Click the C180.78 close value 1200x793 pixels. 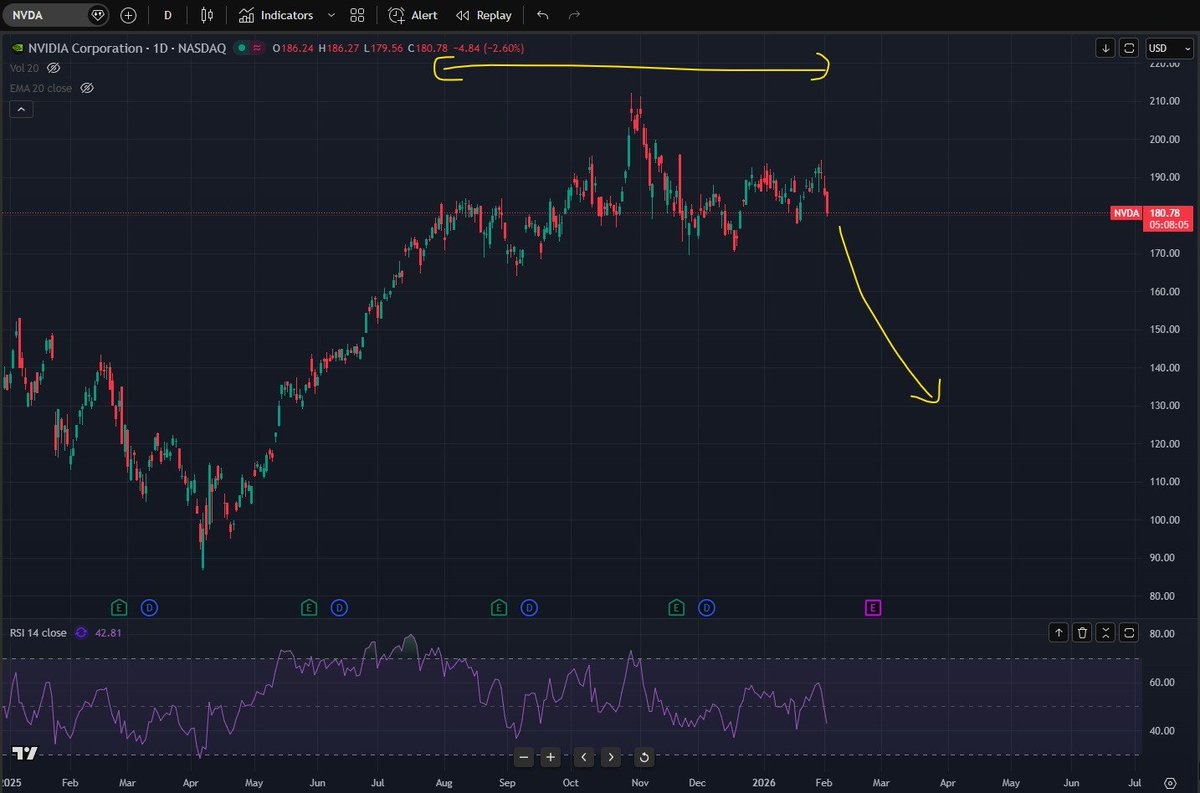428,47
